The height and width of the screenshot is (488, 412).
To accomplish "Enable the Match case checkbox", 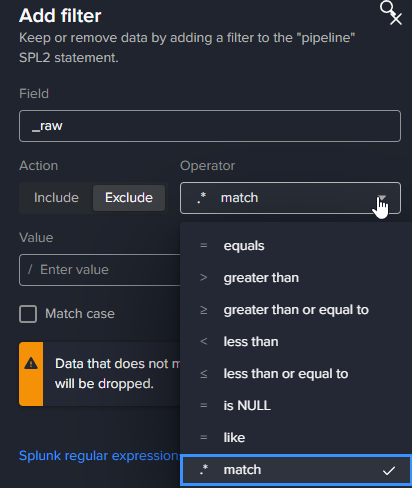I will 28,314.
